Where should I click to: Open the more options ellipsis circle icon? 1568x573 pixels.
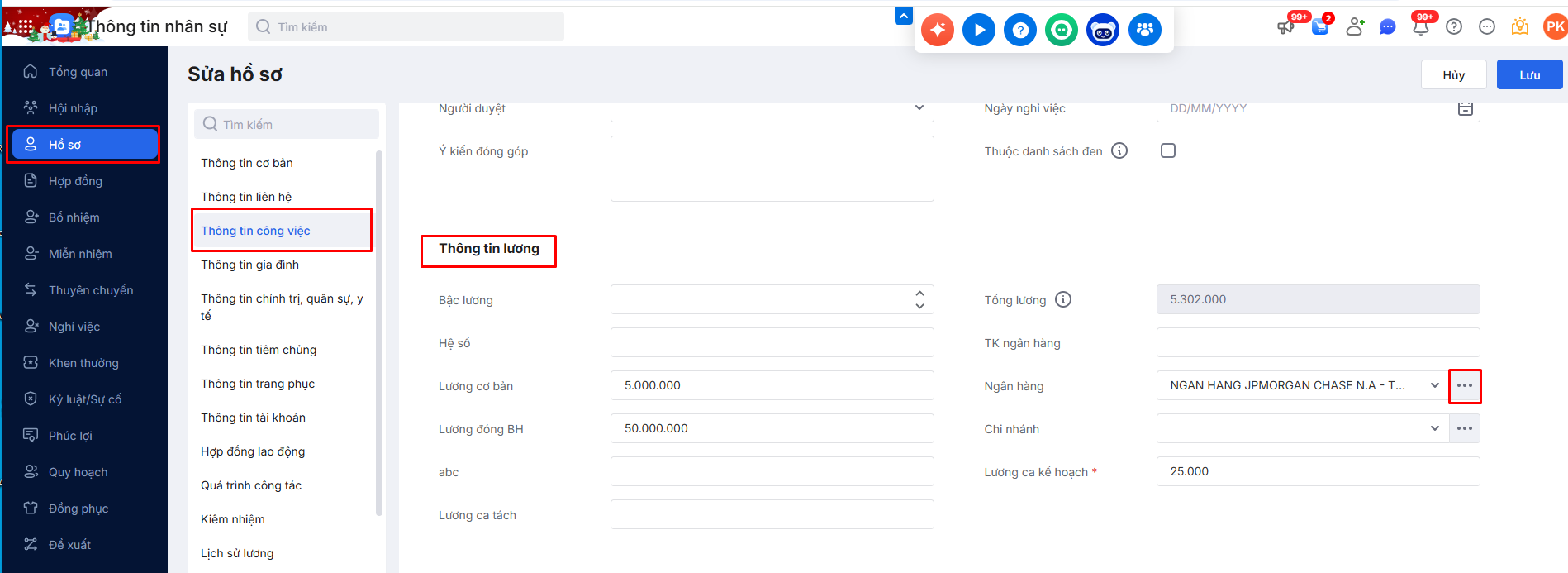pos(1487,26)
